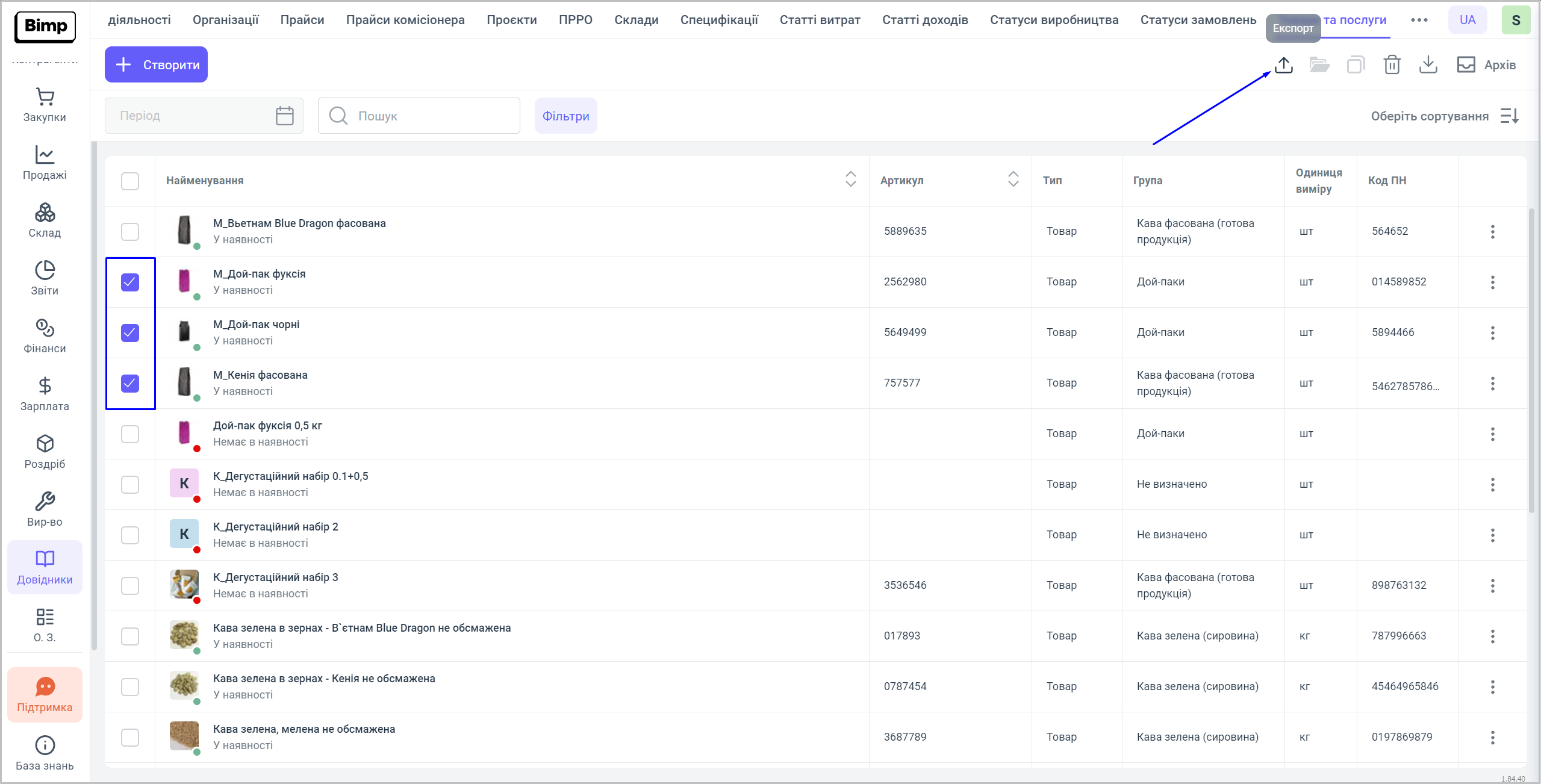The image size is (1541, 784).
Task: Switch to the Склади tab
Action: [x=636, y=20]
